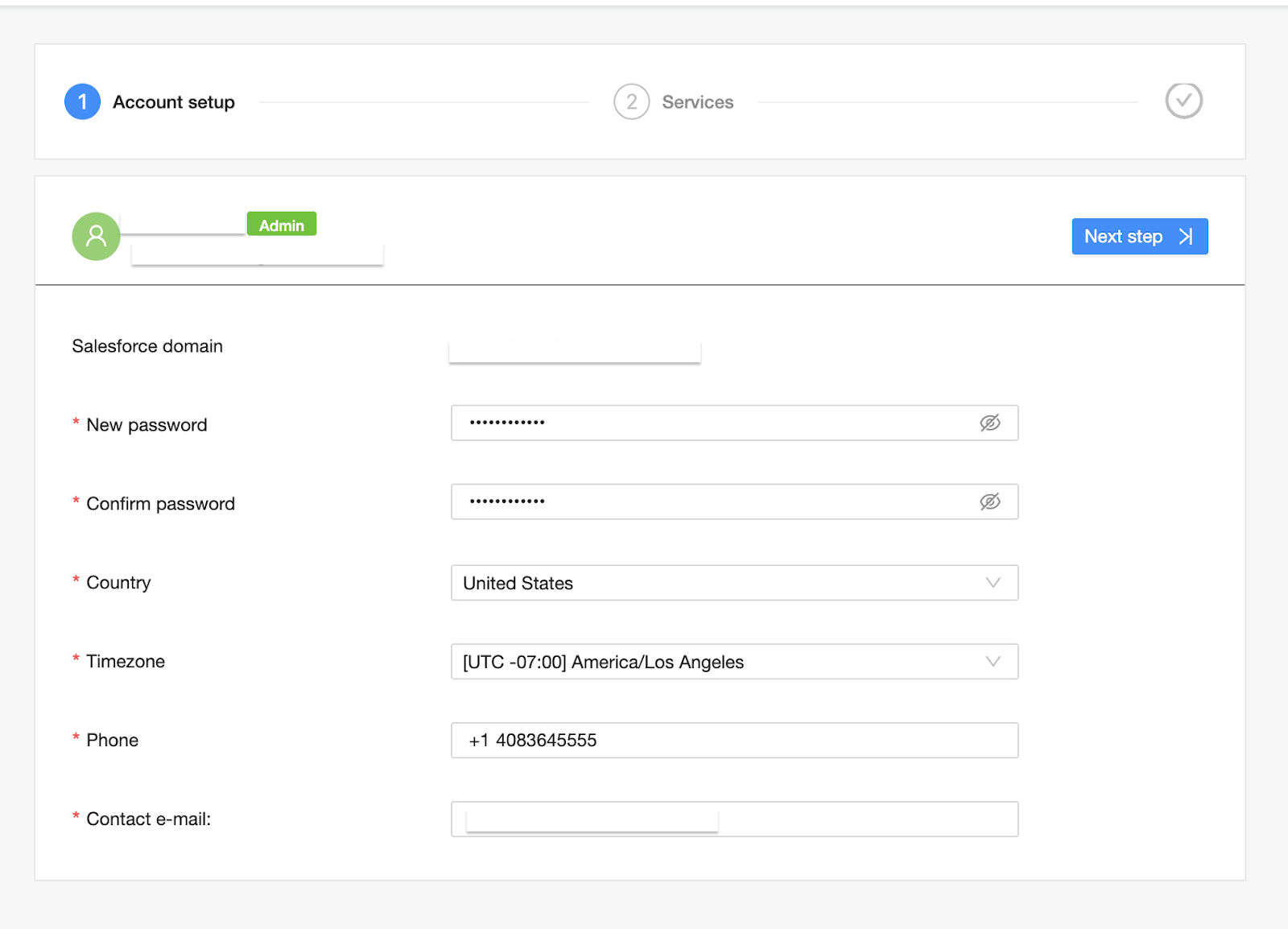Show the New password text

pos(989,423)
